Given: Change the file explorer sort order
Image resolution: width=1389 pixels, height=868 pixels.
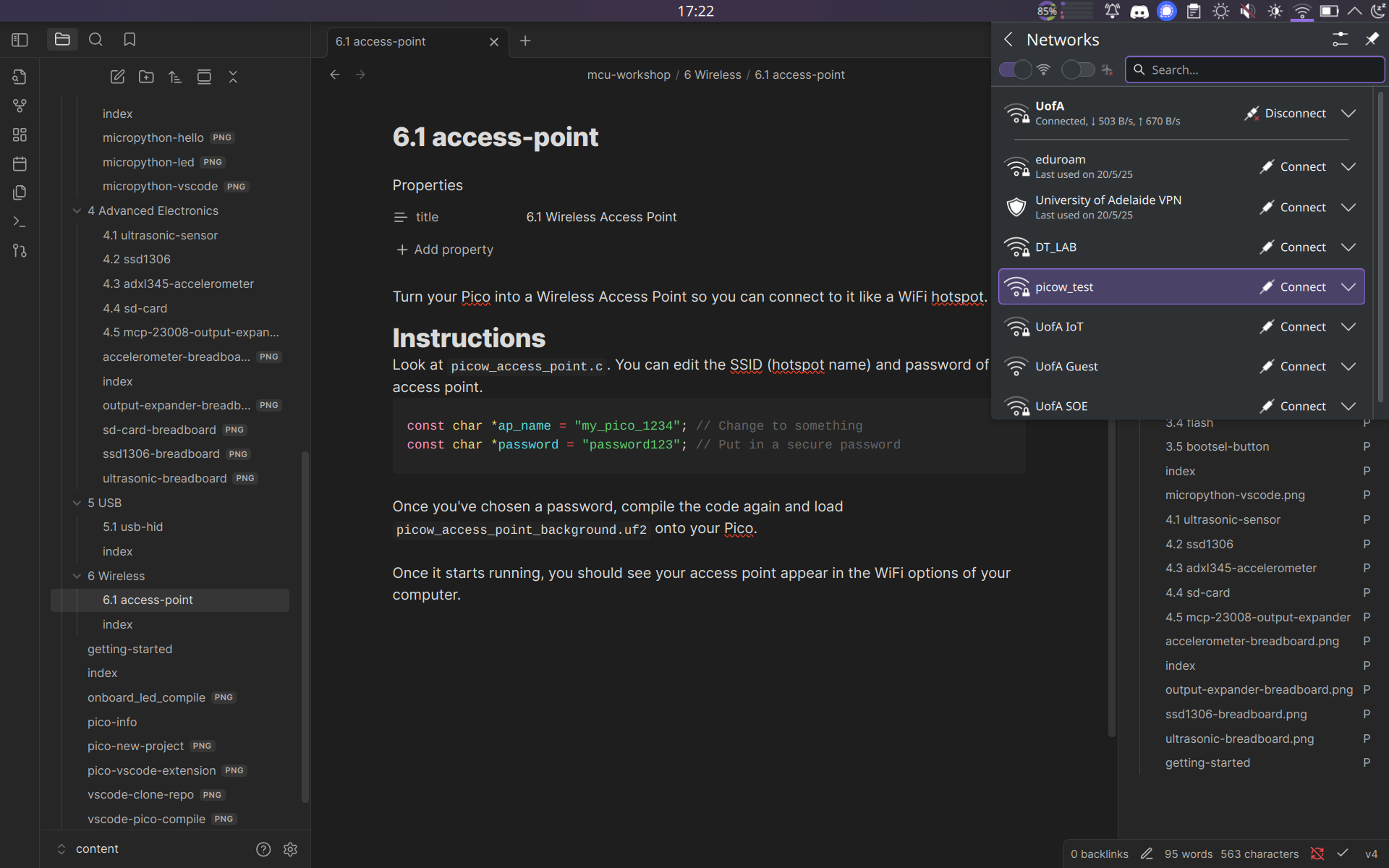Looking at the screenshot, I should click(175, 77).
